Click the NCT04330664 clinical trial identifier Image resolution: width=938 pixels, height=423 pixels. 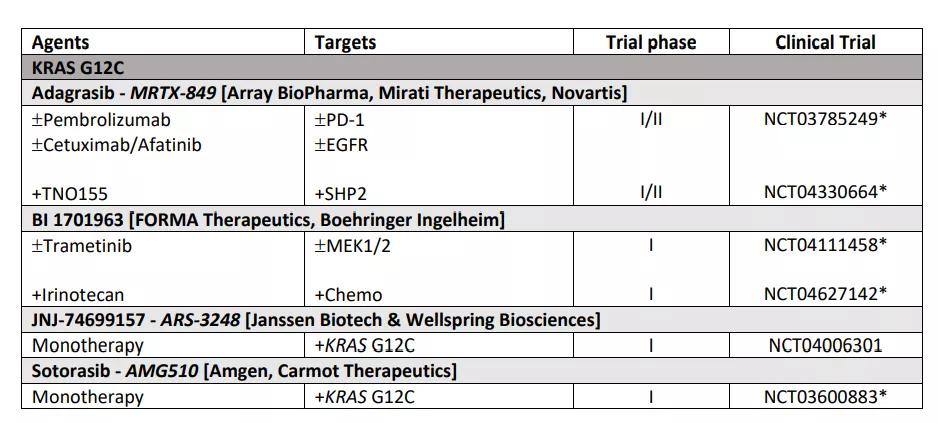(x=825, y=193)
